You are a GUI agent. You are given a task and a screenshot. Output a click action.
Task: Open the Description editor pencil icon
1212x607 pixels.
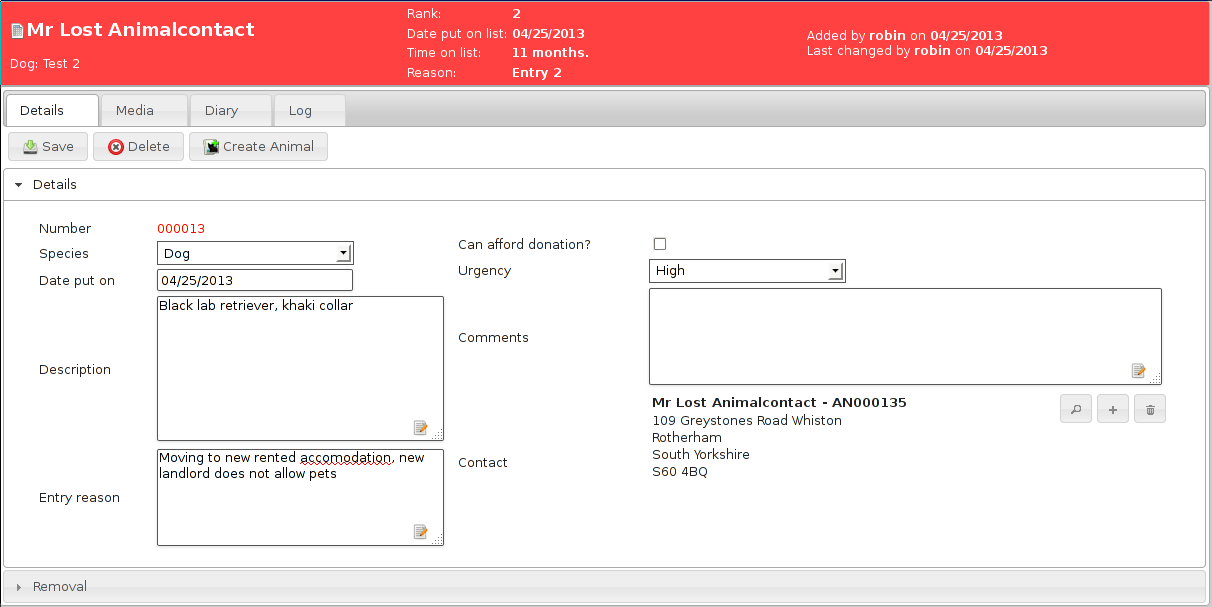click(421, 427)
